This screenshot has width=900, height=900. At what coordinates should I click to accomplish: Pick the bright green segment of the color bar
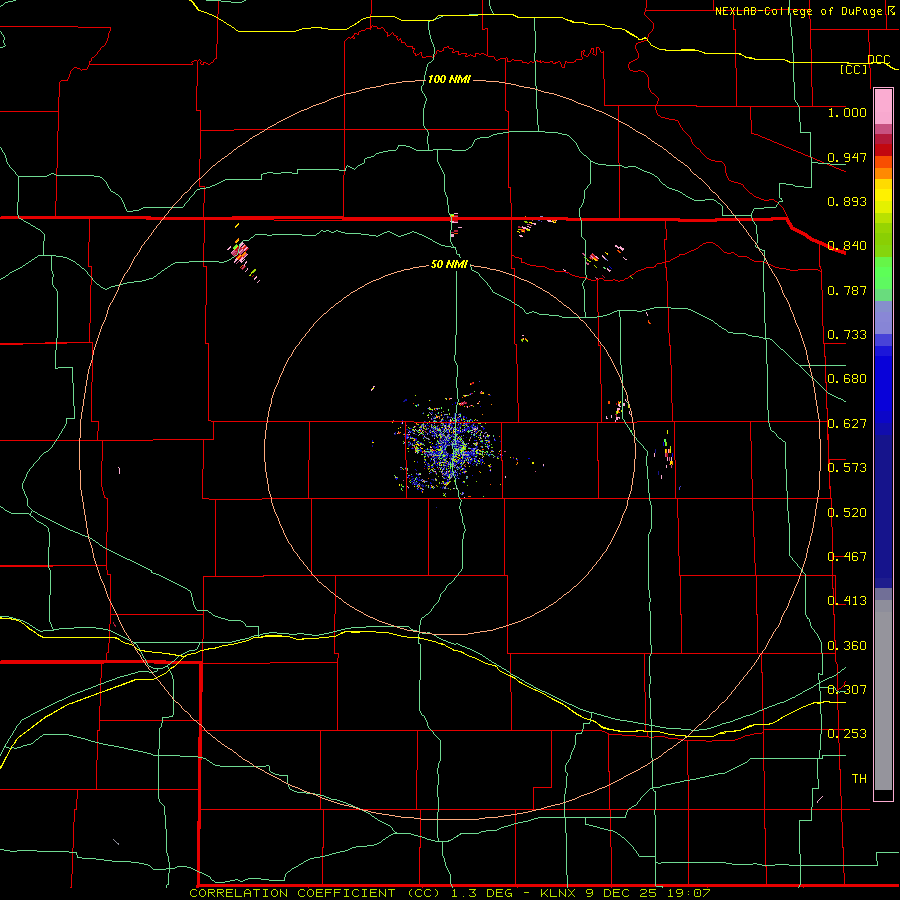click(x=883, y=273)
